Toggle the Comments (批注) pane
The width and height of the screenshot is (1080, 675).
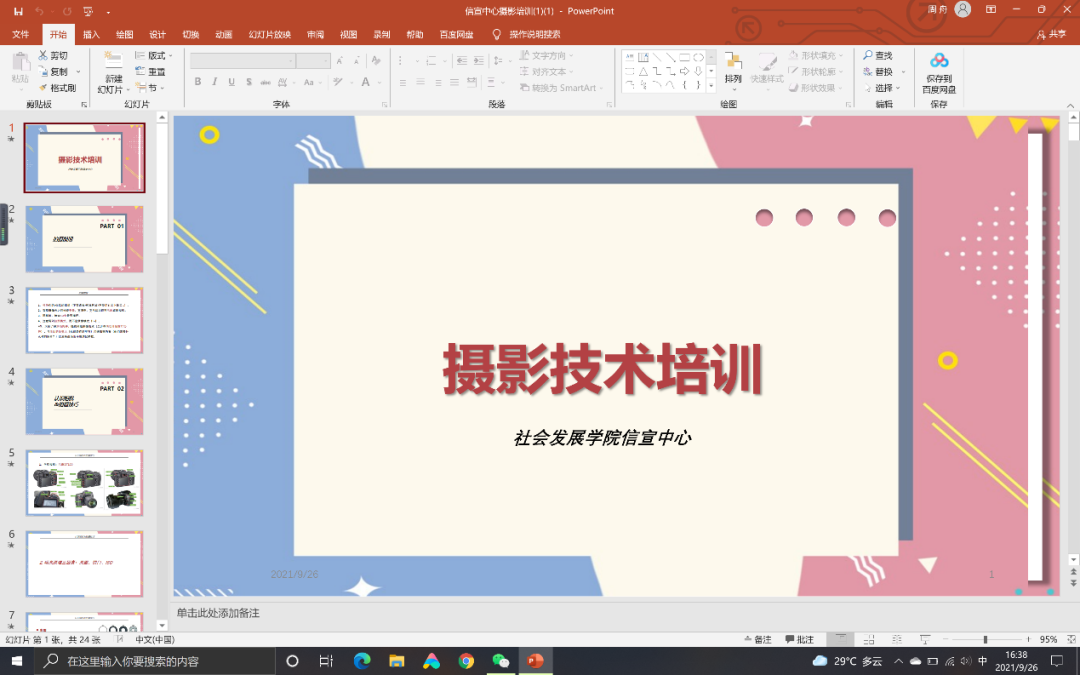799,639
